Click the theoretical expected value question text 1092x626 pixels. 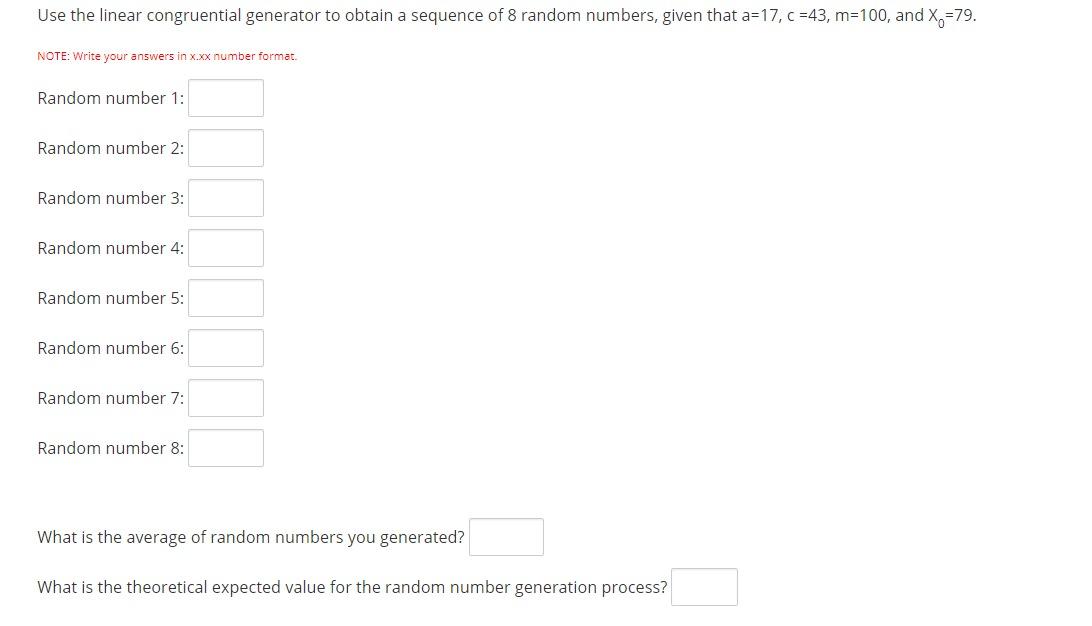pos(352,587)
